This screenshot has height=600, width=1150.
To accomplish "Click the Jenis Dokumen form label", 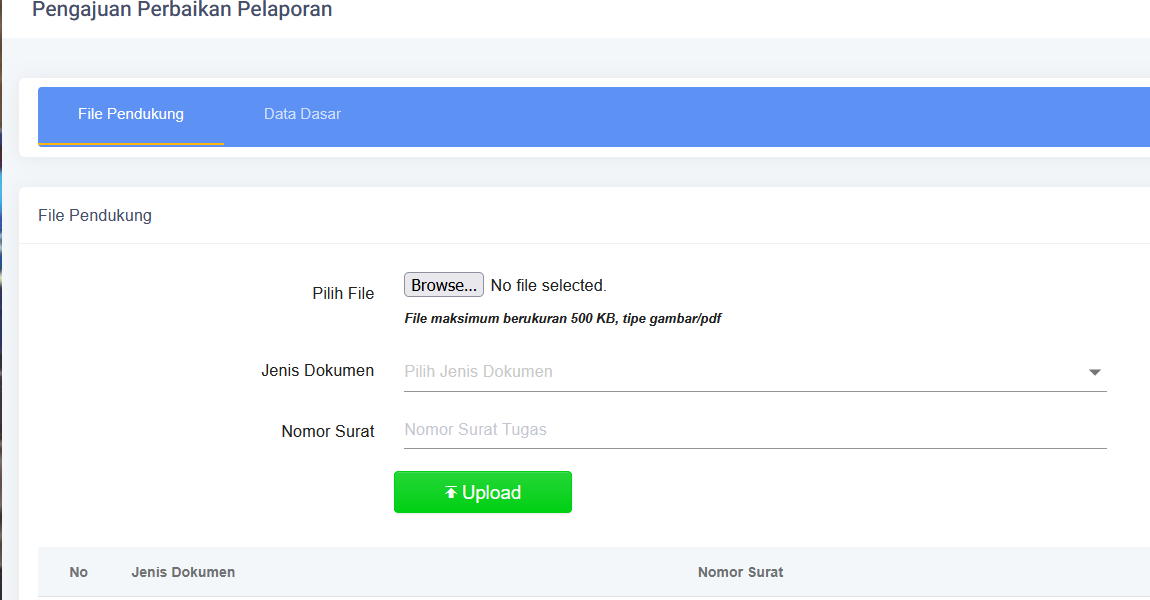I will (x=318, y=370).
